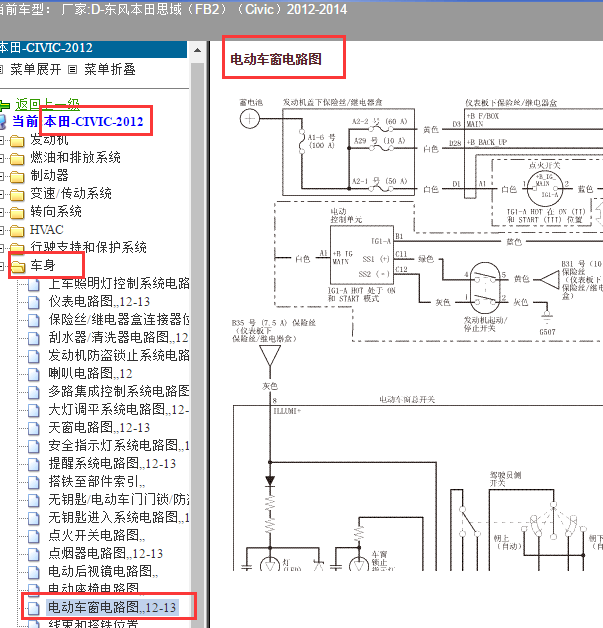The width and height of the screenshot is (603, 628).
Task: Click page icon beside 搭铁至部件索引
Action: click(x=34, y=482)
